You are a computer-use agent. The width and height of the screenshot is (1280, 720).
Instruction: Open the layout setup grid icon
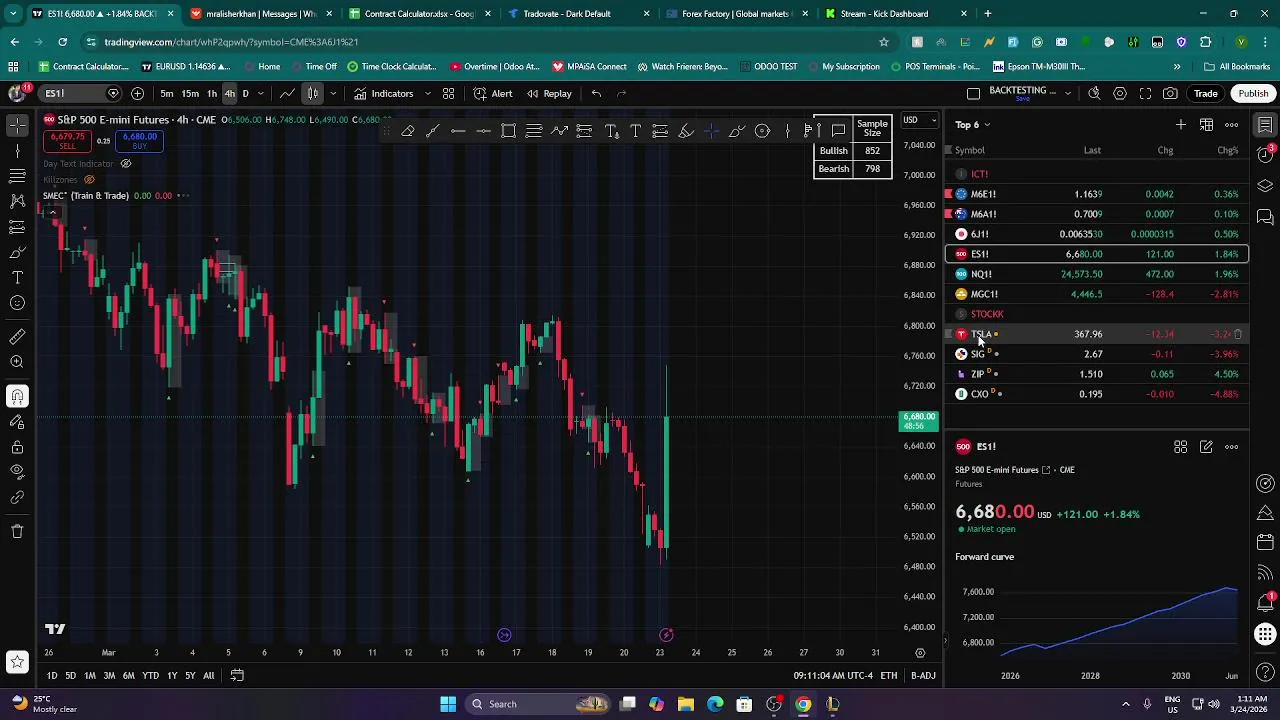448,93
